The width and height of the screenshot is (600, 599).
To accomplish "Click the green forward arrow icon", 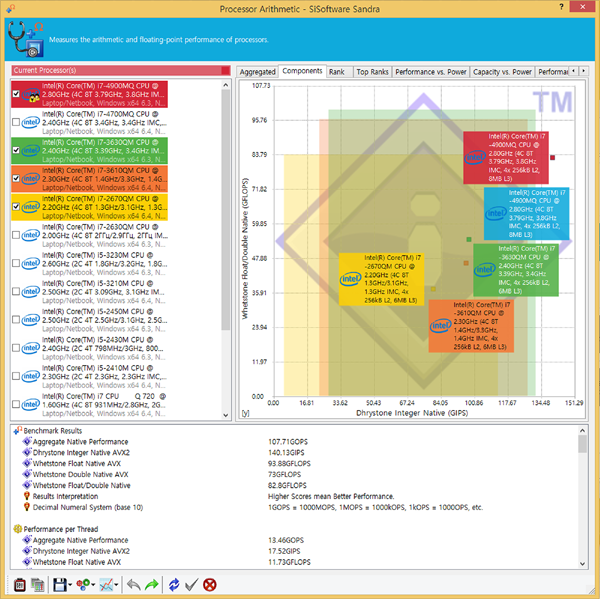I will (x=152, y=585).
